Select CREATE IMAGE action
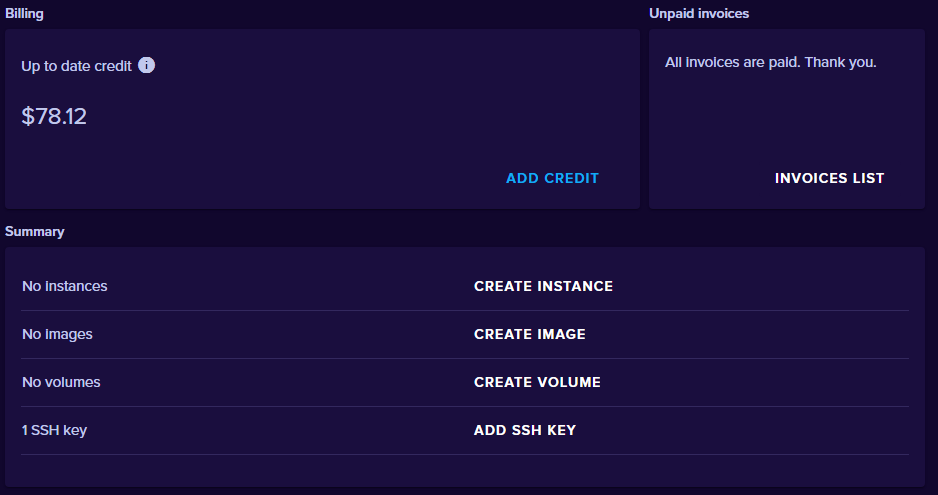The width and height of the screenshot is (938, 495). [529, 334]
